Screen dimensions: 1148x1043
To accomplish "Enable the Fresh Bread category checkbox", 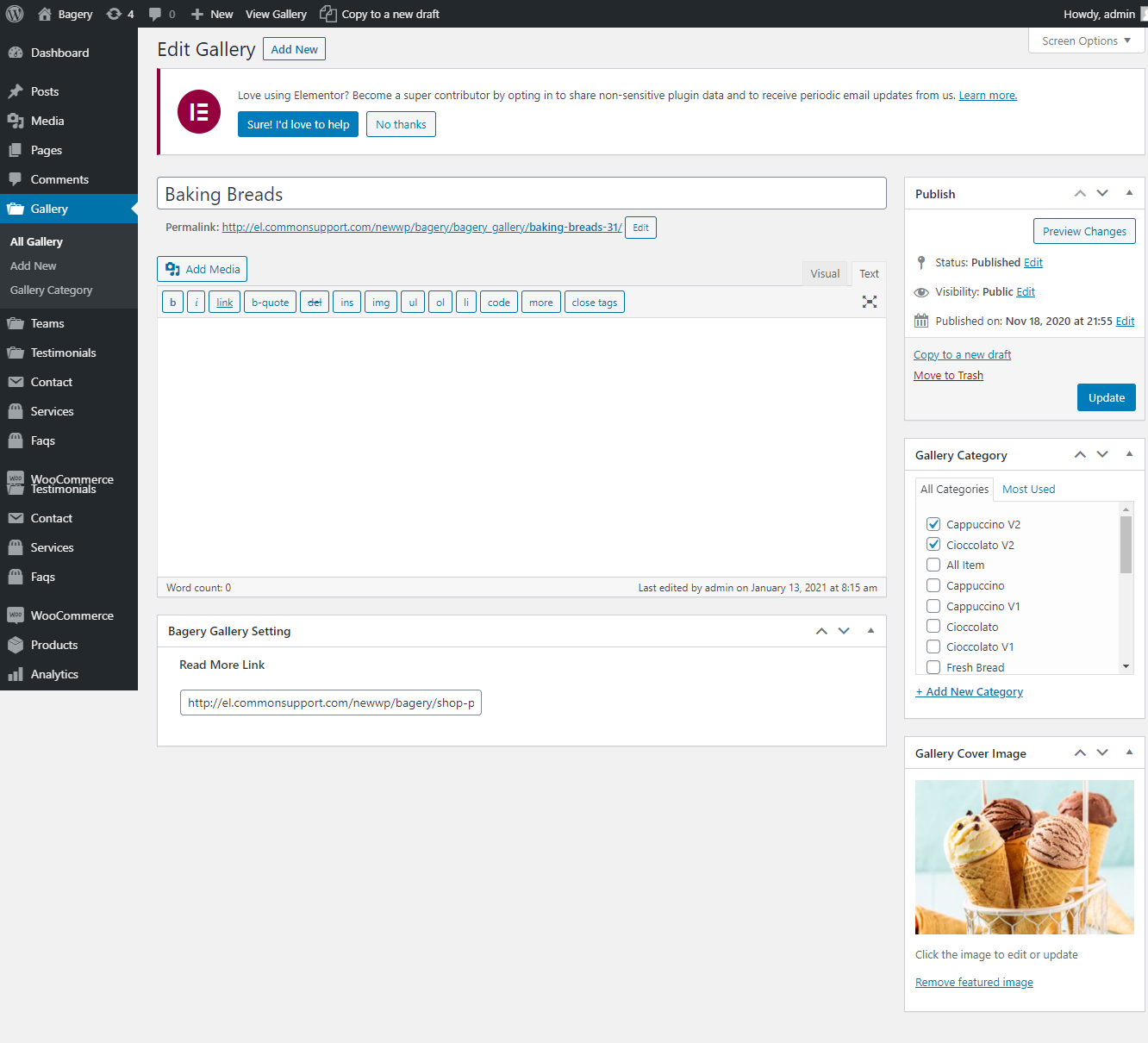I will click(933, 667).
